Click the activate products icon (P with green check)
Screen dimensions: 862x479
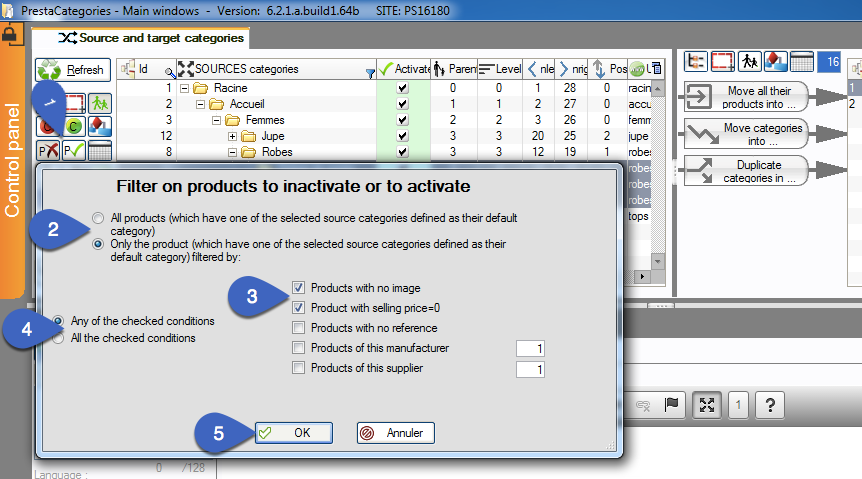point(74,150)
